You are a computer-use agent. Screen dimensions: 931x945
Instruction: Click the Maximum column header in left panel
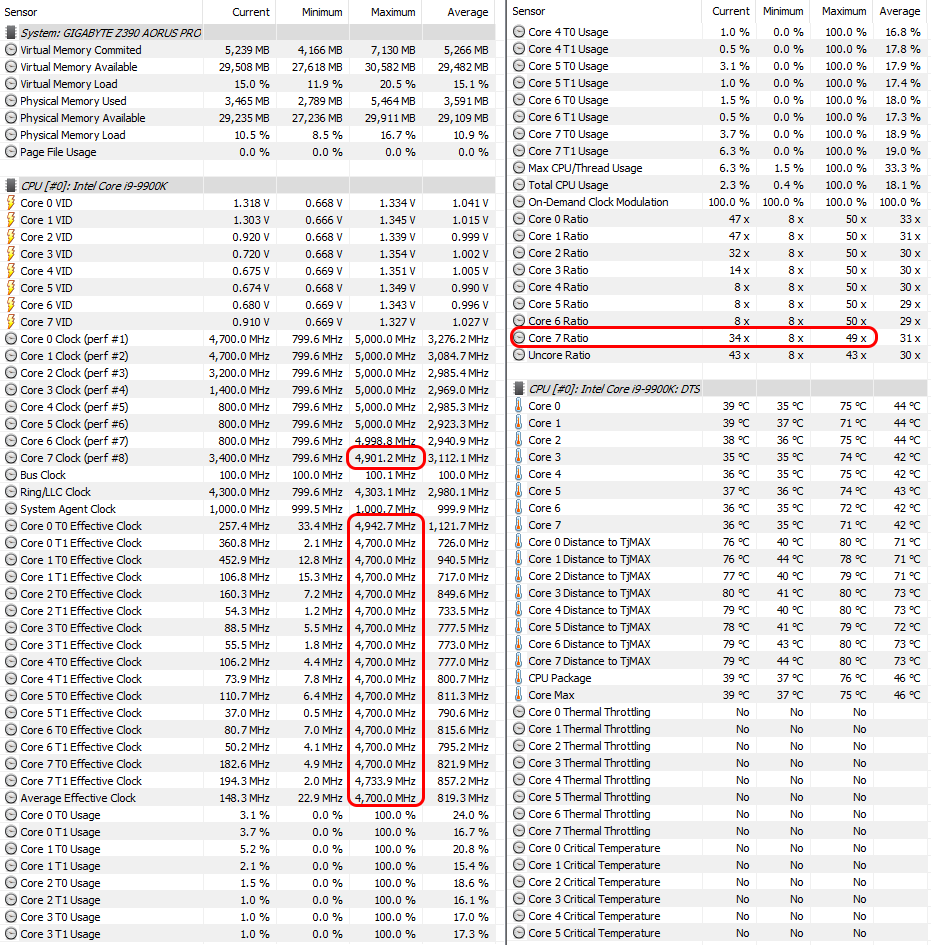(x=386, y=12)
